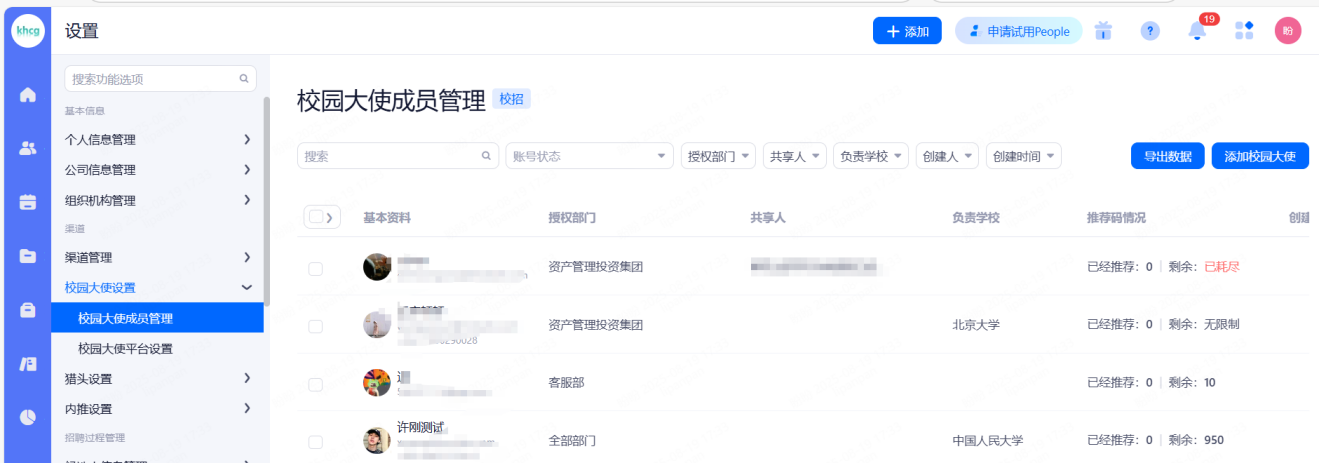Open the people icon in left sidebar

[28, 148]
